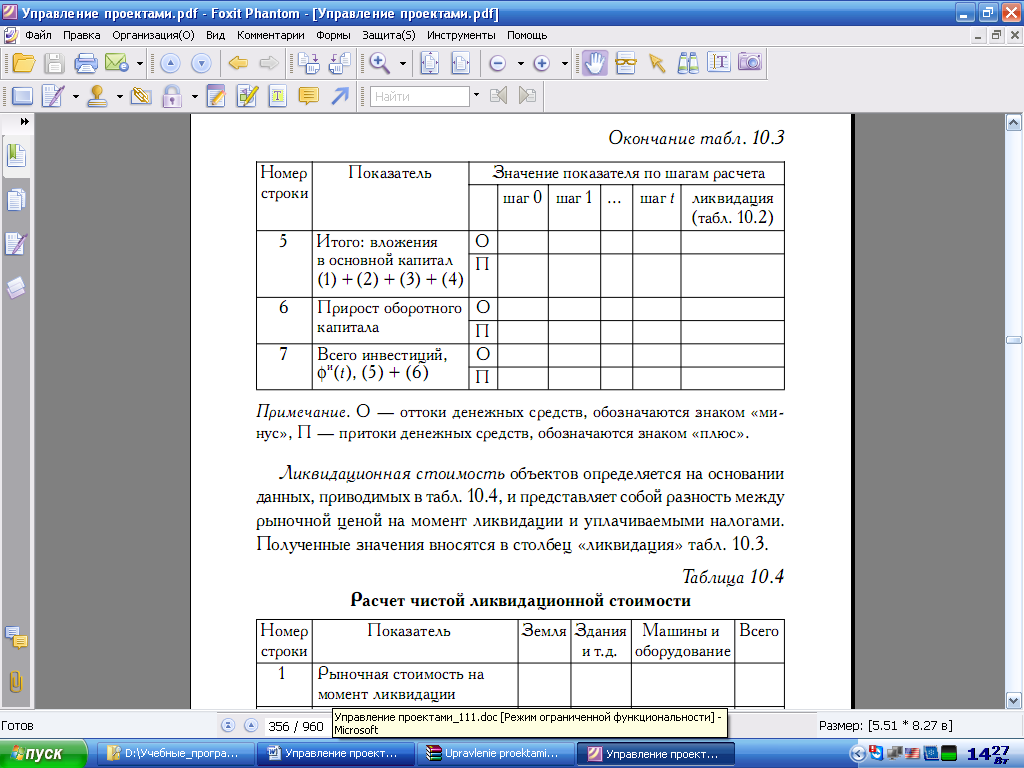The image size is (1024, 768).
Task: Open the email options dropdown arrow
Action: pyautogui.click(x=140, y=63)
